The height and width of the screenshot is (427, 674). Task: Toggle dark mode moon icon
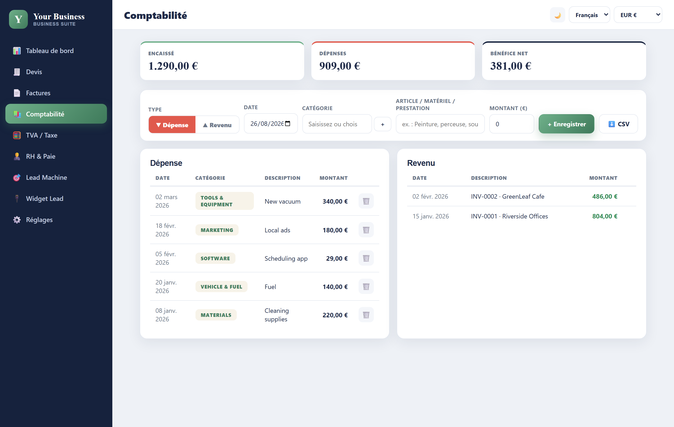pyautogui.click(x=558, y=15)
